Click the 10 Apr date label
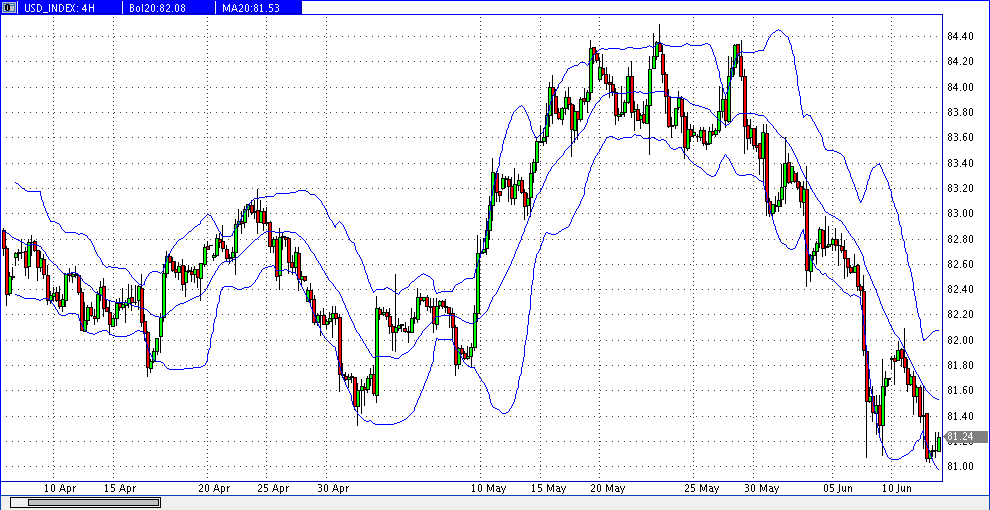 click(x=61, y=488)
